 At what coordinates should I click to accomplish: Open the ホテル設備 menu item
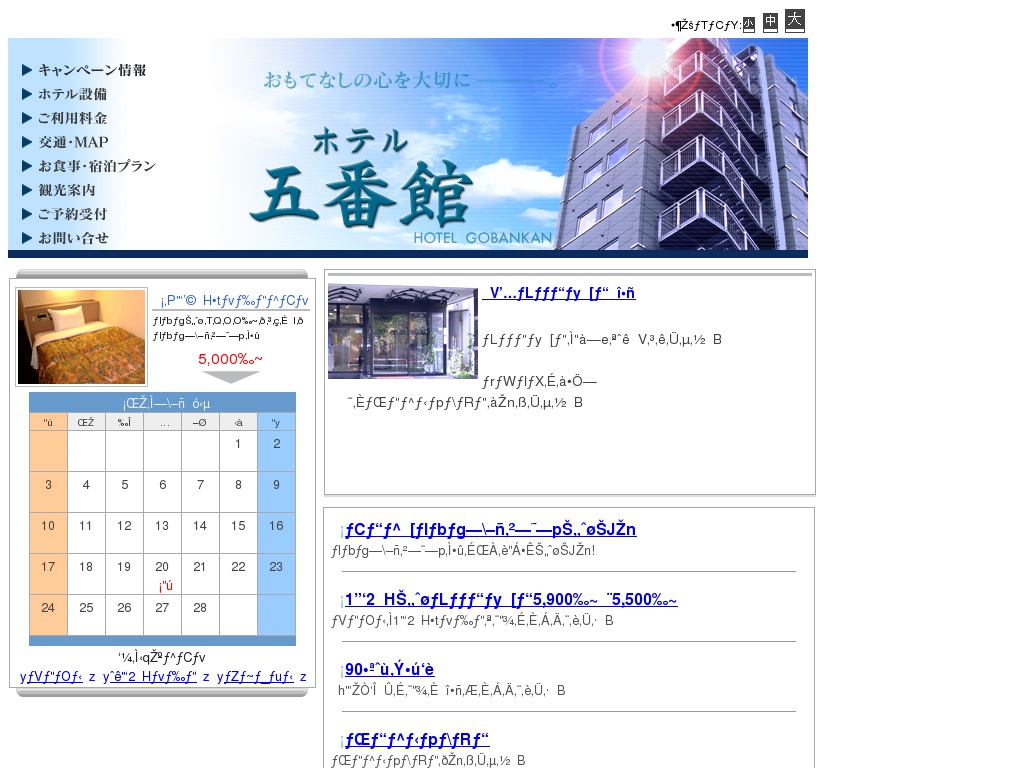65,94
